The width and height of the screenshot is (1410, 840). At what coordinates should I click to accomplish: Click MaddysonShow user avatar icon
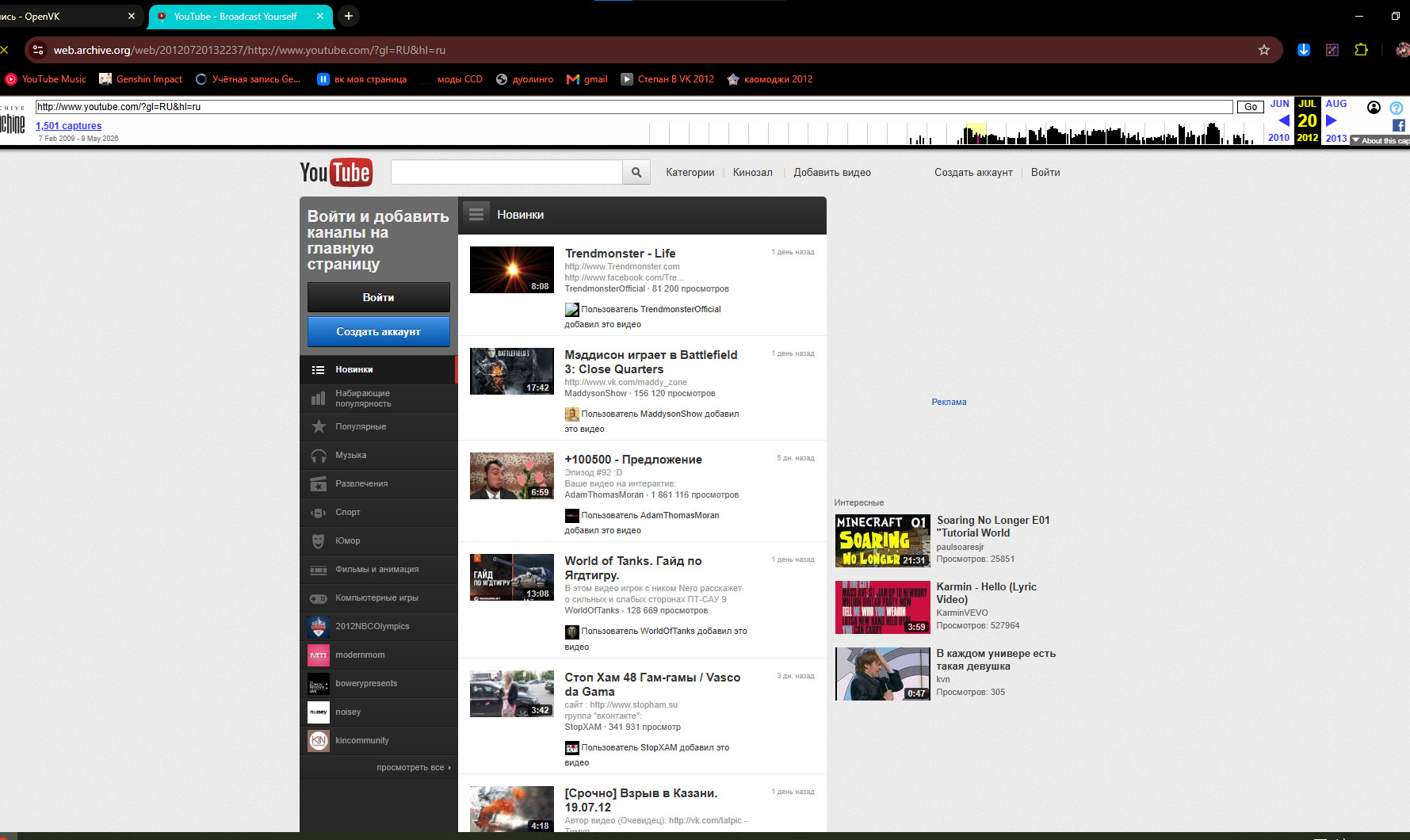[x=571, y=414]
